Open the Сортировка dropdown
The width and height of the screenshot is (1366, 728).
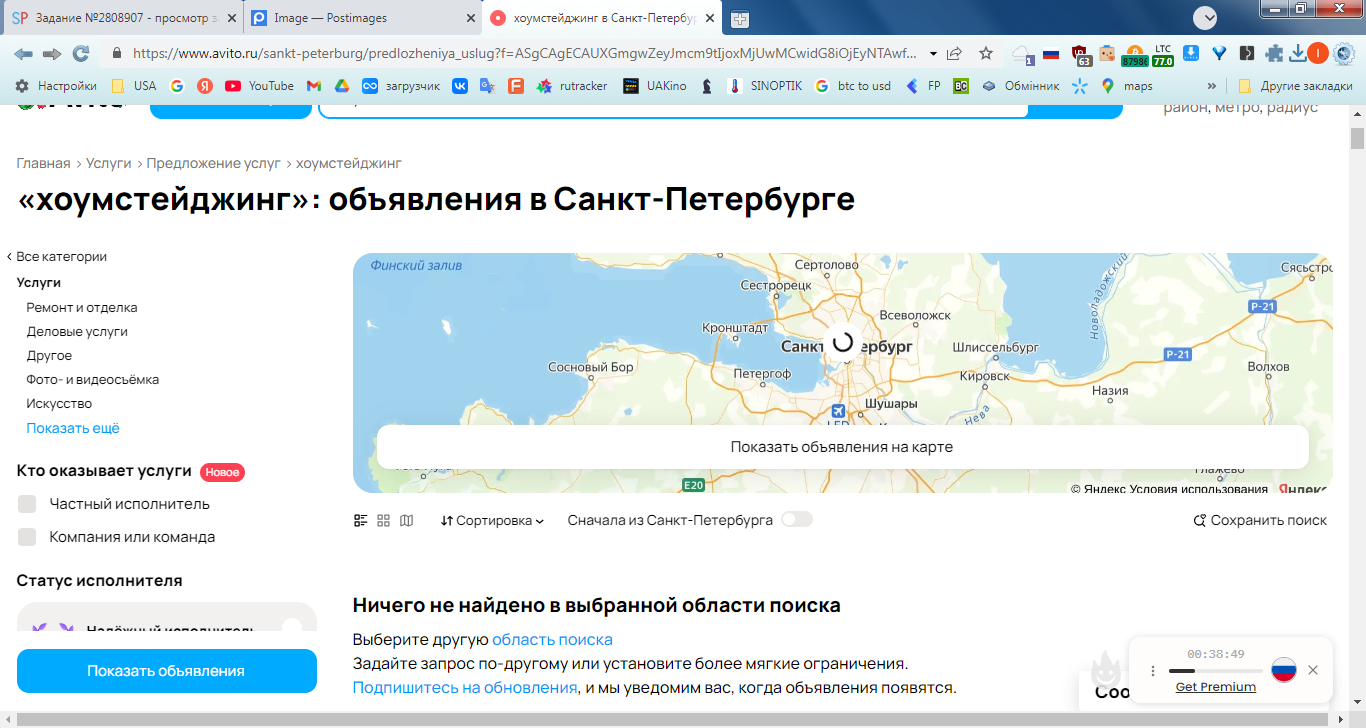coord(492,521)
